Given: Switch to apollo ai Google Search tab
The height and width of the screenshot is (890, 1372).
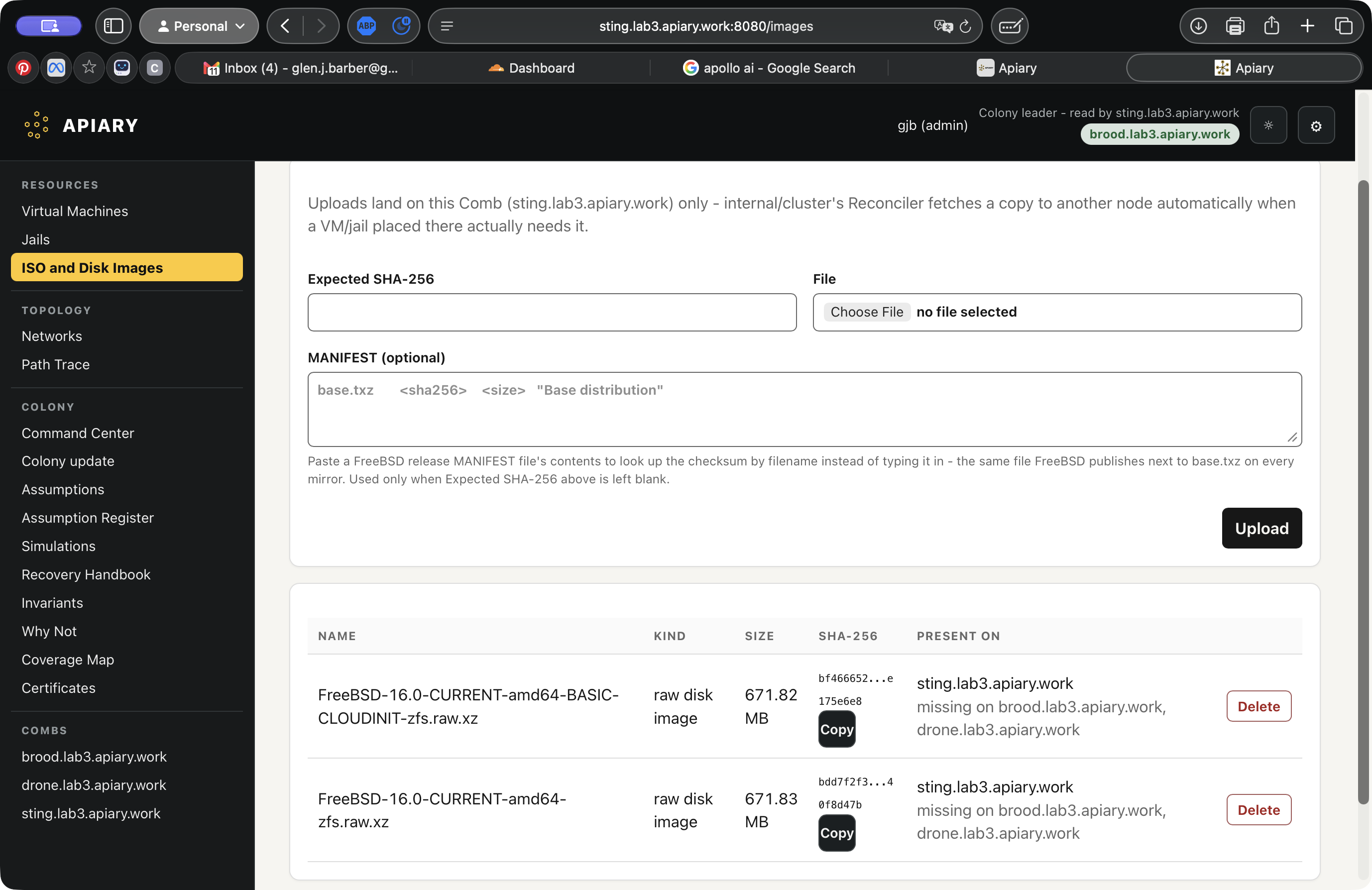Looking at the screenshot, I should pos(769,67).
